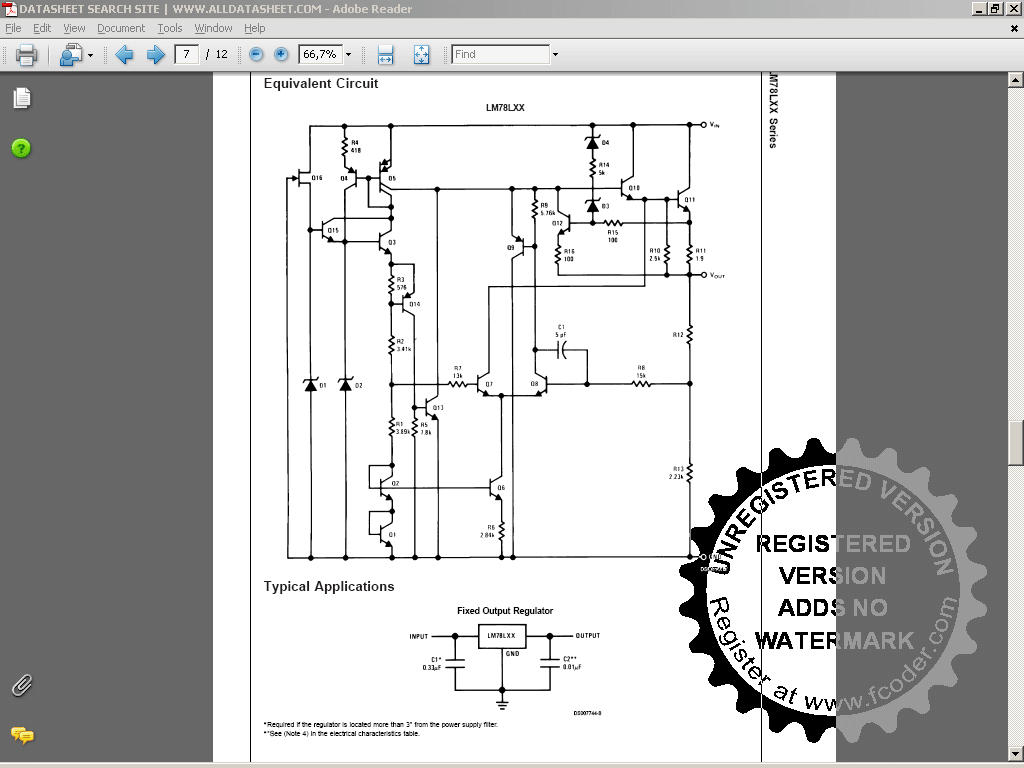Click the Find search box
1024x768 pixels.
tap(501, 54)
